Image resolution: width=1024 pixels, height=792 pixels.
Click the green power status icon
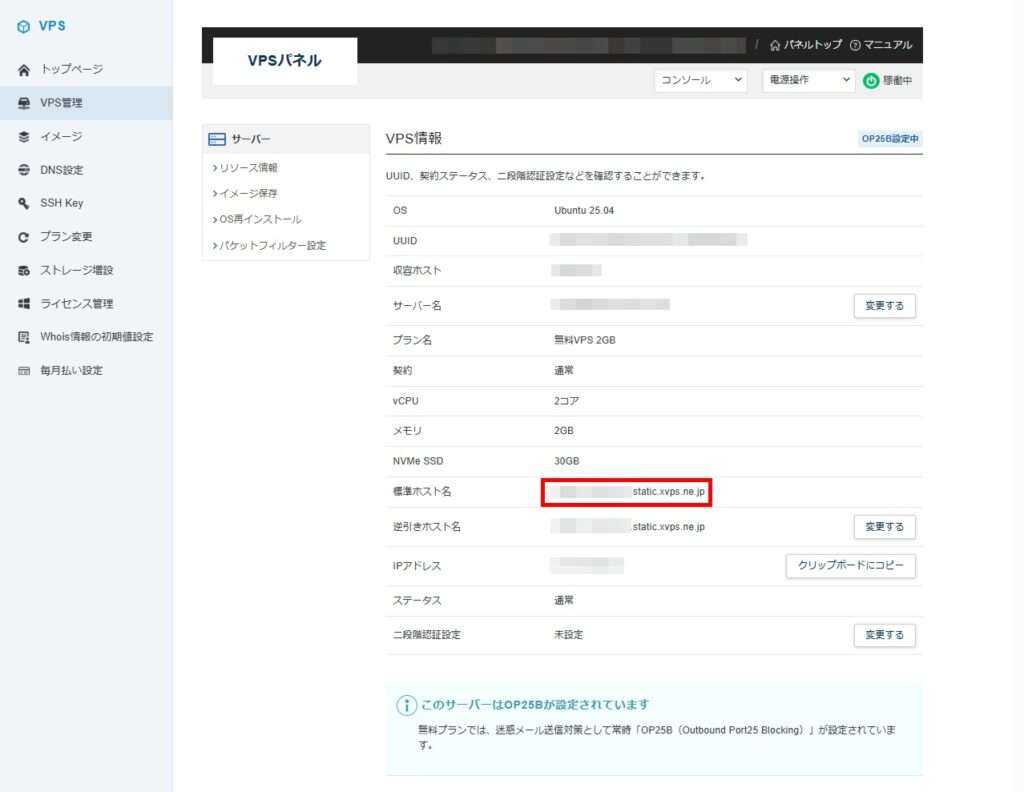tap(871, 81)
